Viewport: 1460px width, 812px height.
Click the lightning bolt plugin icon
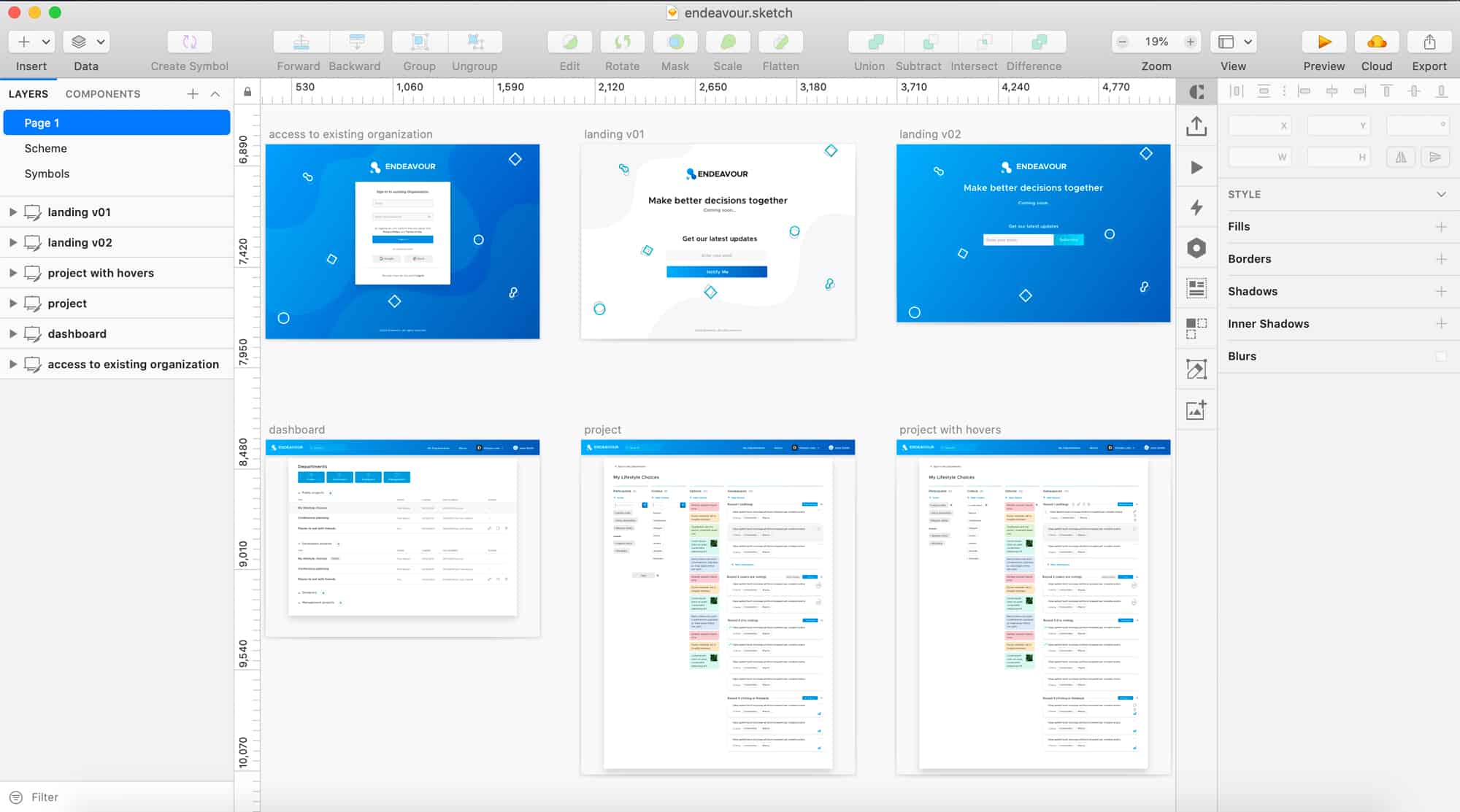tap(1196, 207)
